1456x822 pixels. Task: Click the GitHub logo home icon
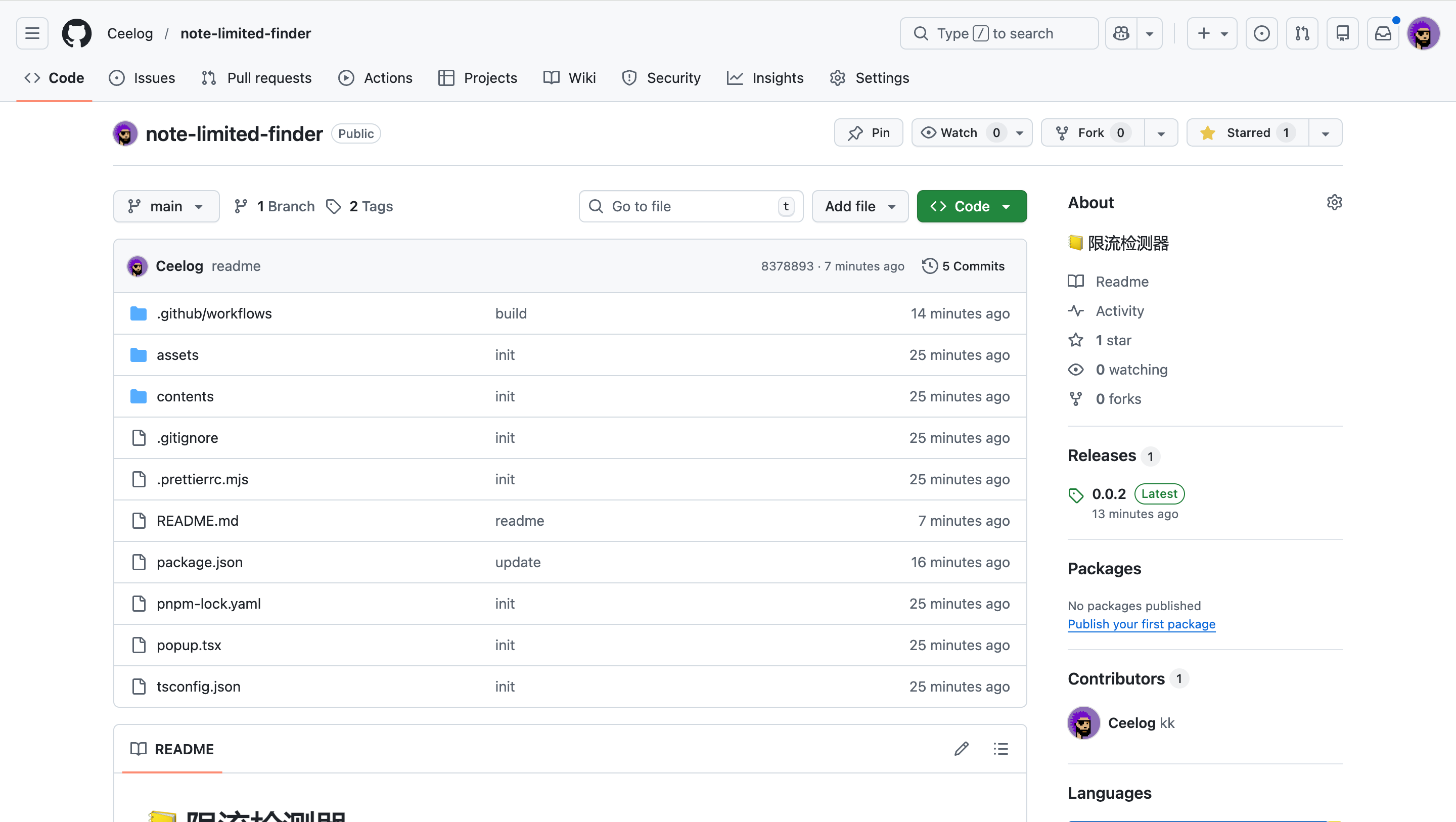(76, 33)
